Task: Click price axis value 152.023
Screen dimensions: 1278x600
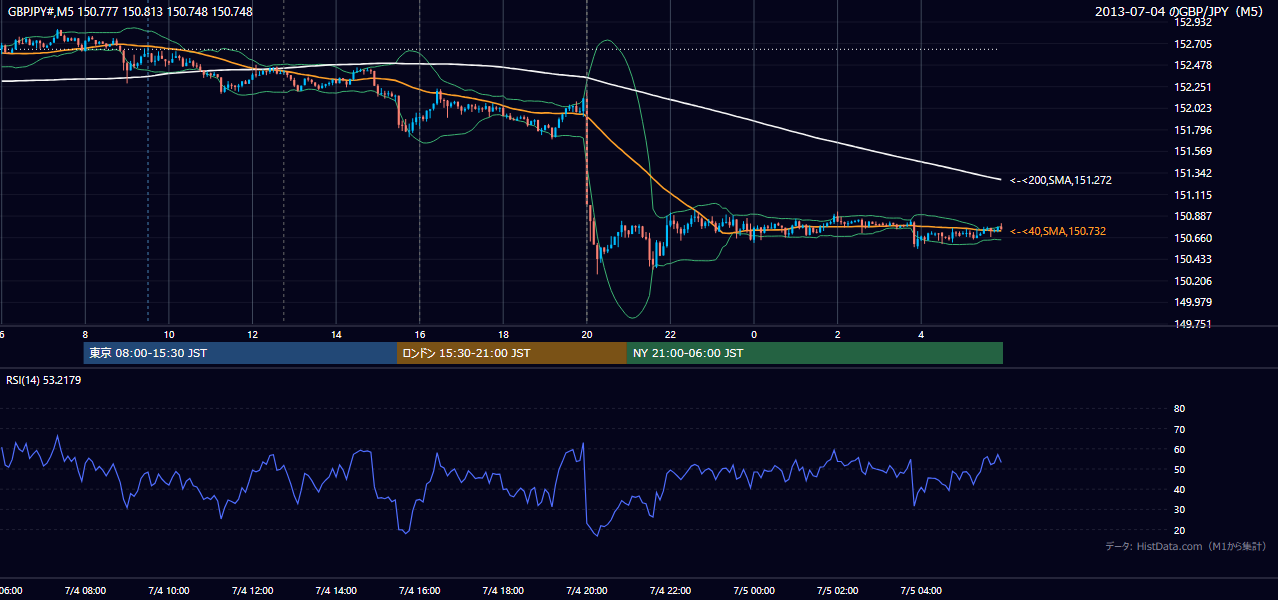Action: point(1193,109)
